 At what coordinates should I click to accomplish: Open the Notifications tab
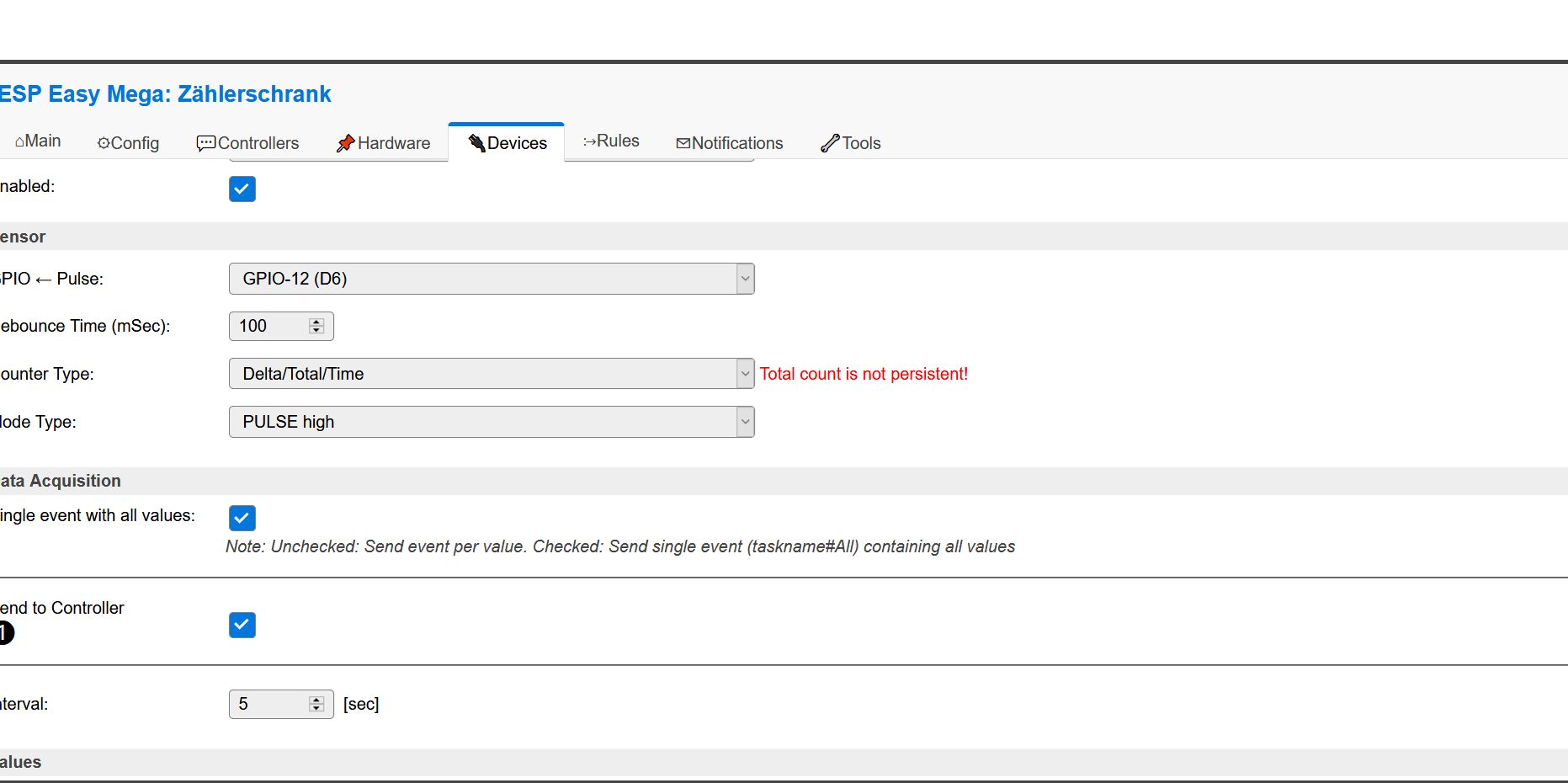click(x=730, y=143)
